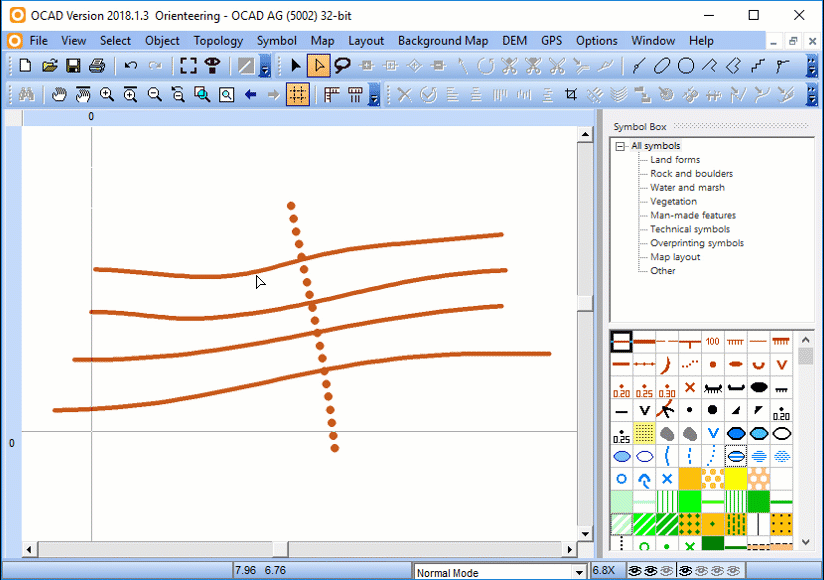824x580 pixels.
Task: Select the 100 contour value symbol
Action: (x=713, y=341)
